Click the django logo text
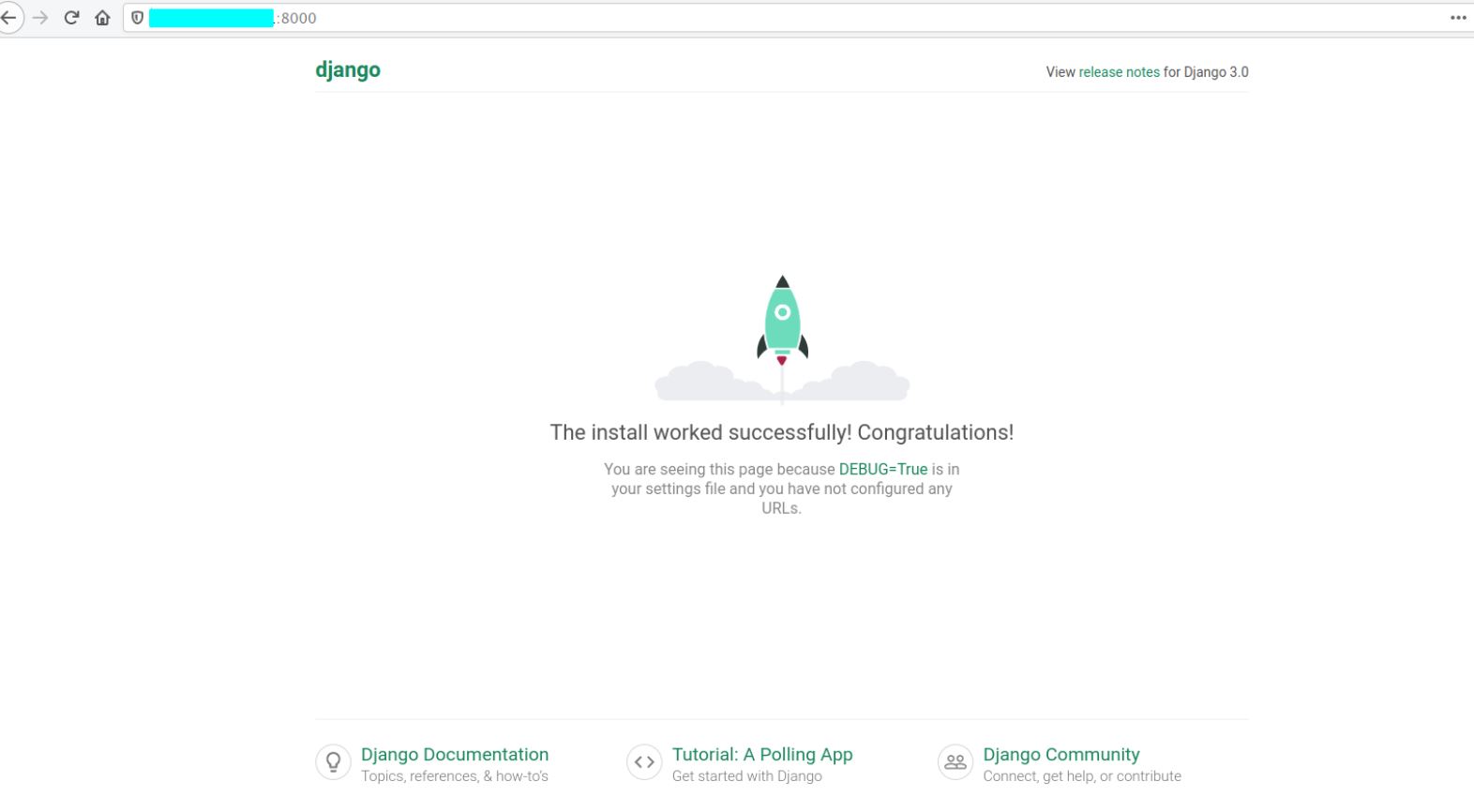1474x812 pixels. tap(348, 70)
